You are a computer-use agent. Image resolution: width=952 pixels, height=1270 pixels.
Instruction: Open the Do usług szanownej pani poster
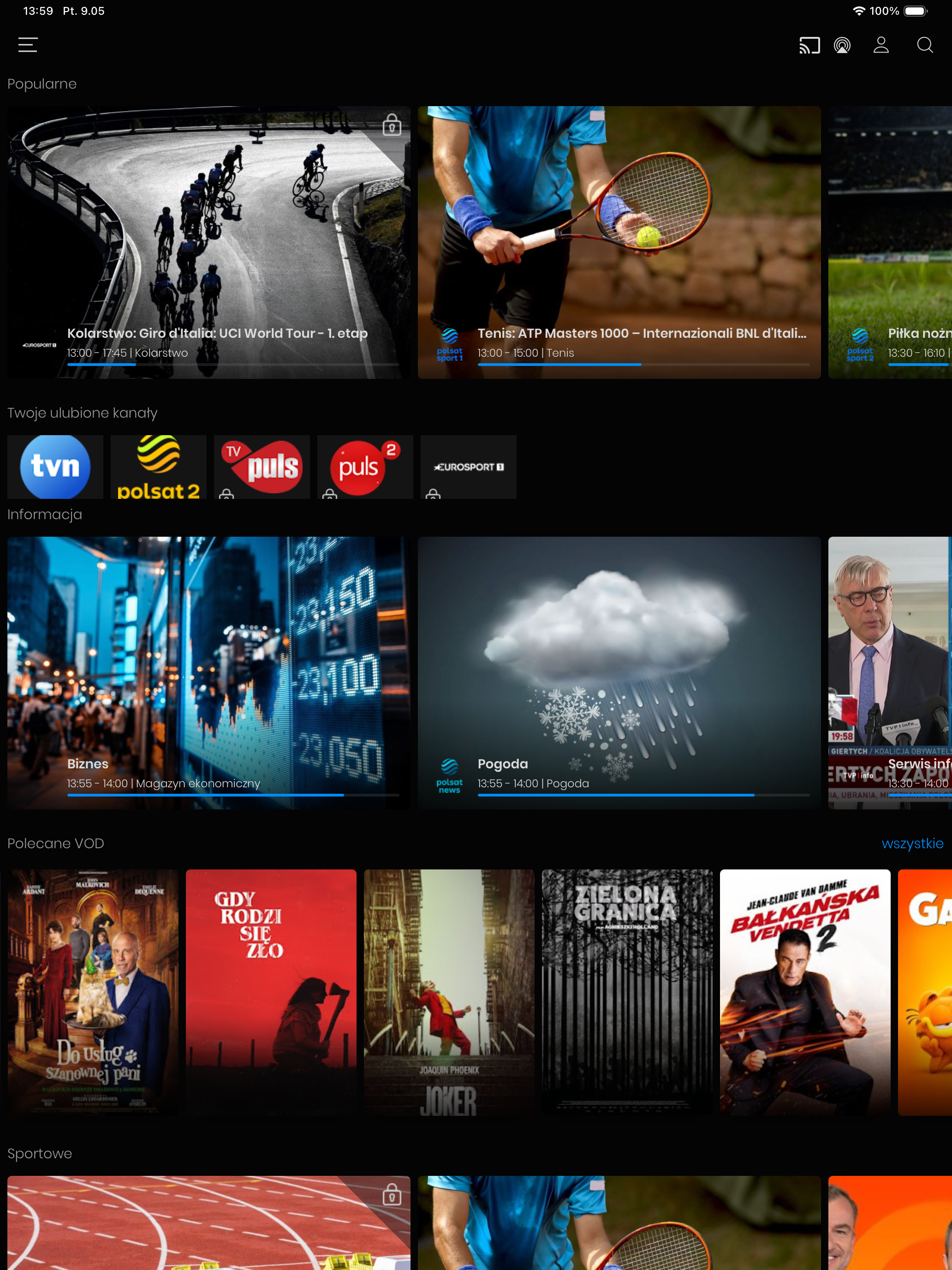pos(93,992)
